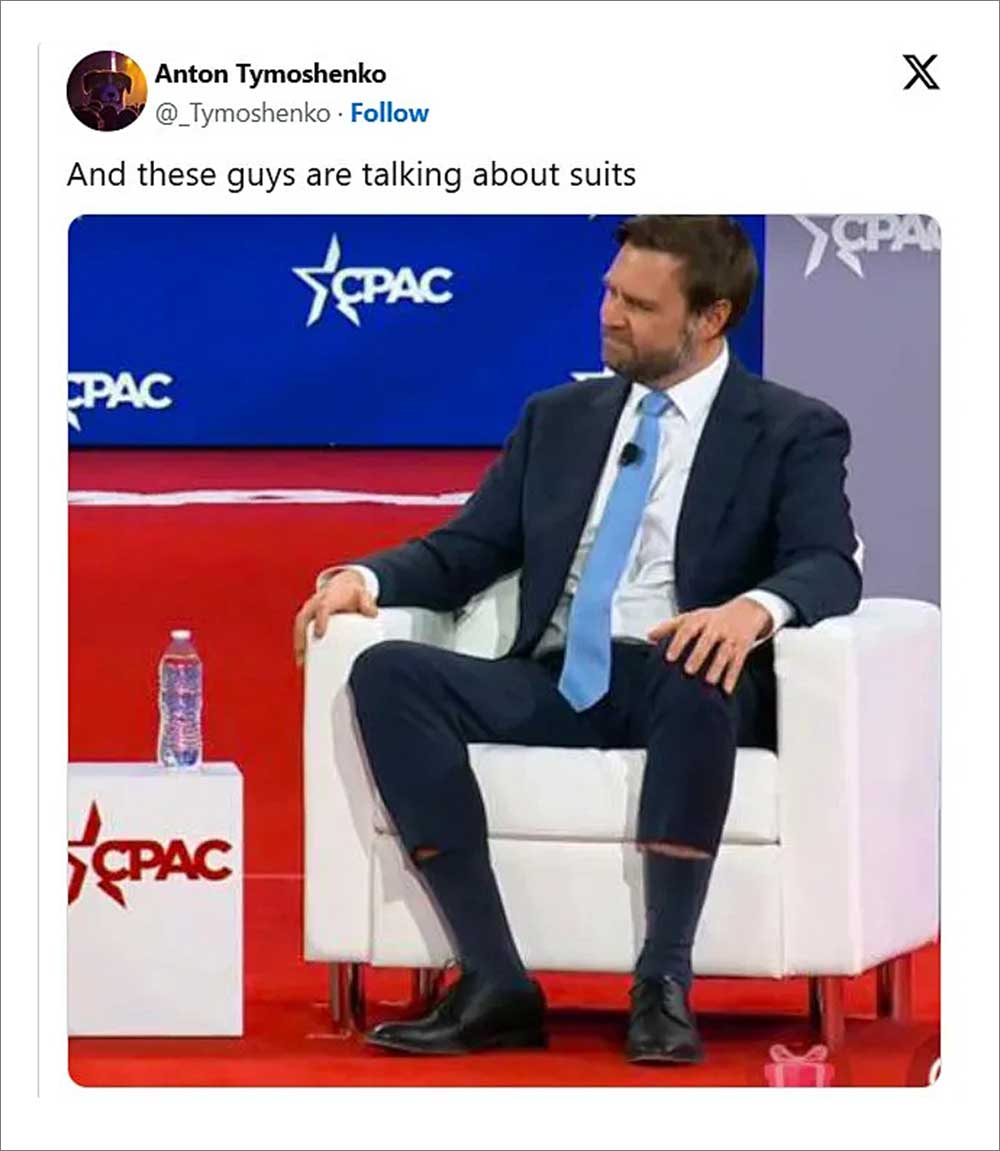
Task: Click the Anton Tymoshenko display name
Action: point(270,74)
